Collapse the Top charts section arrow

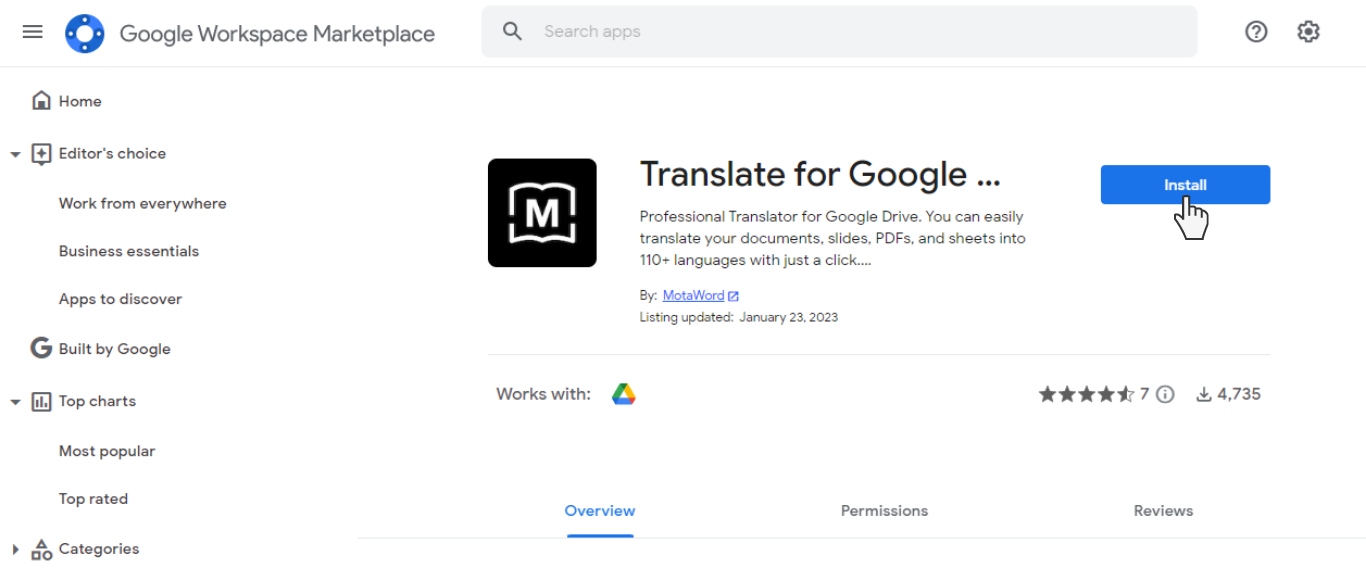[x=15, y=402]
